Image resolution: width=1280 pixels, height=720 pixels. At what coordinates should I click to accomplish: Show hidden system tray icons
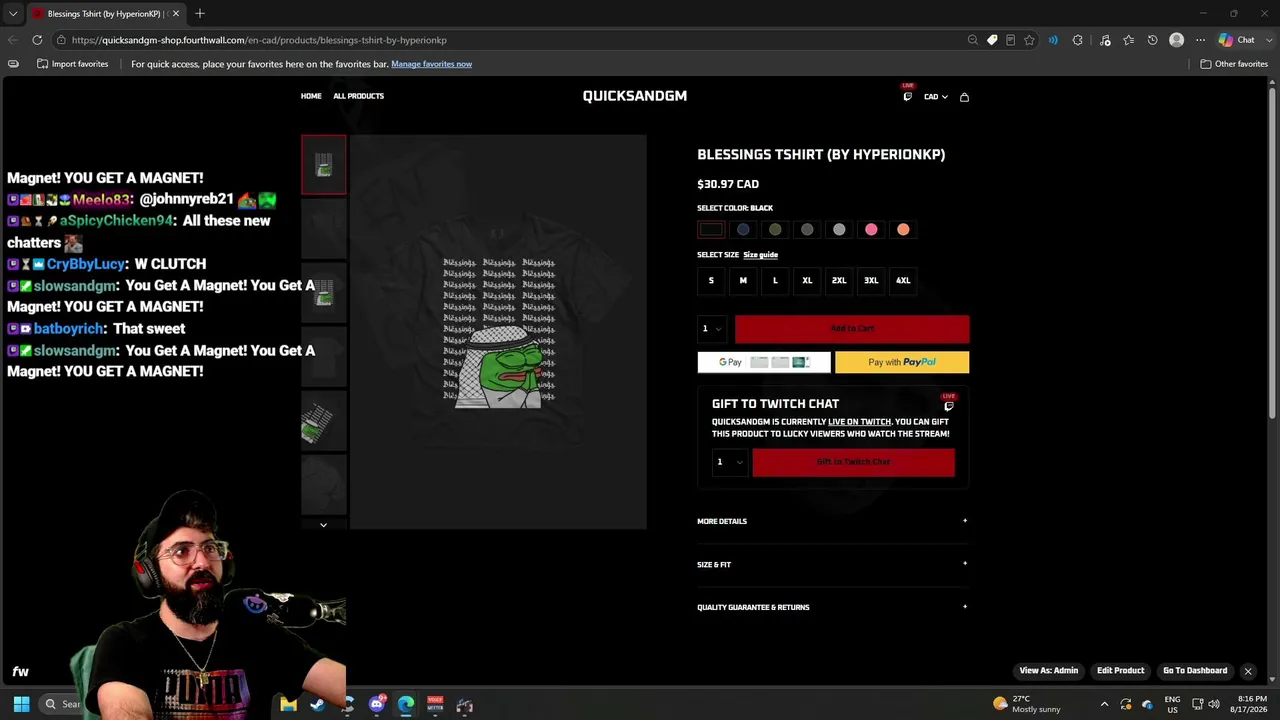point(1104,704)
